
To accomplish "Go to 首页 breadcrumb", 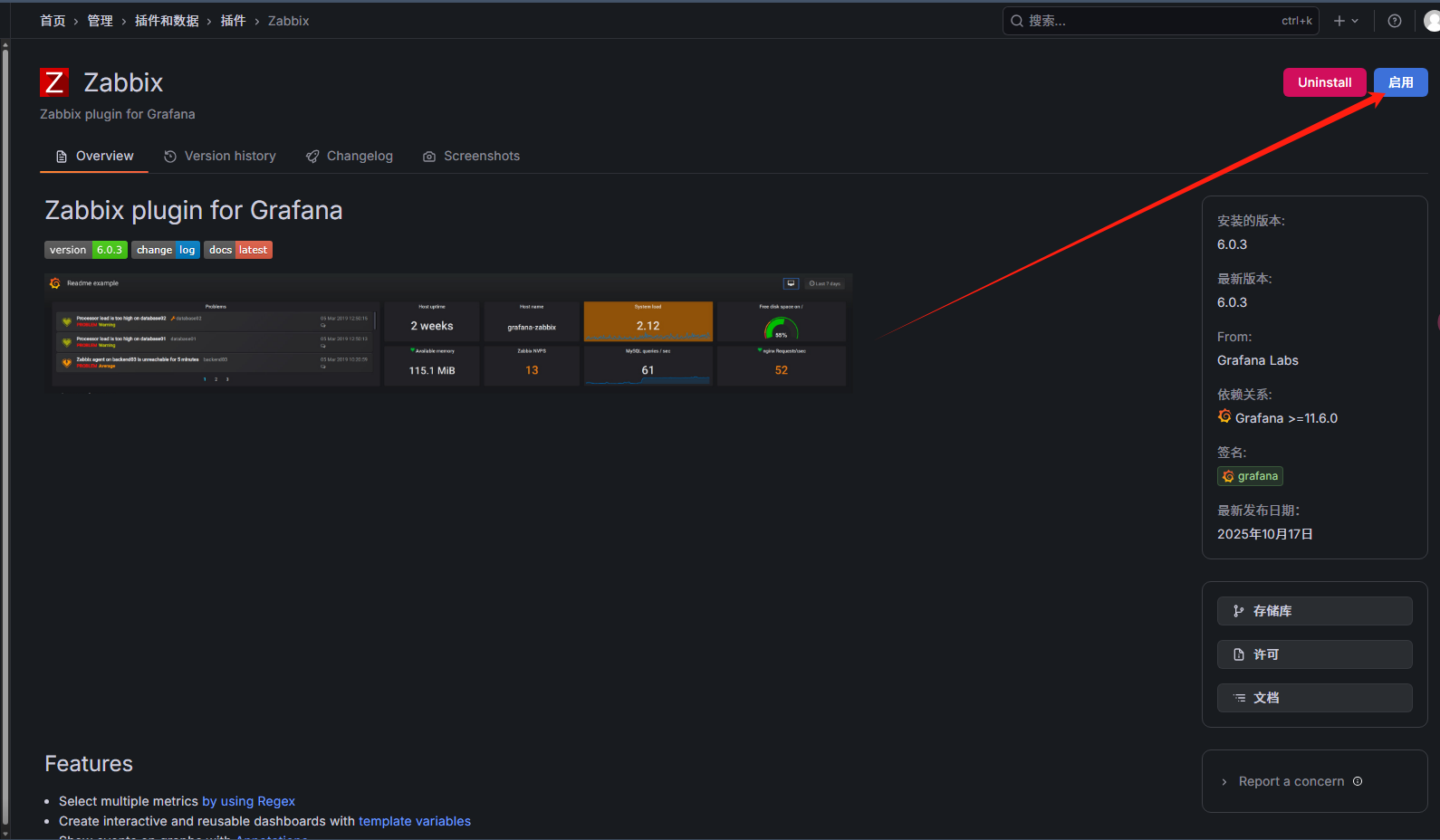I will click(x=53, y=21).
